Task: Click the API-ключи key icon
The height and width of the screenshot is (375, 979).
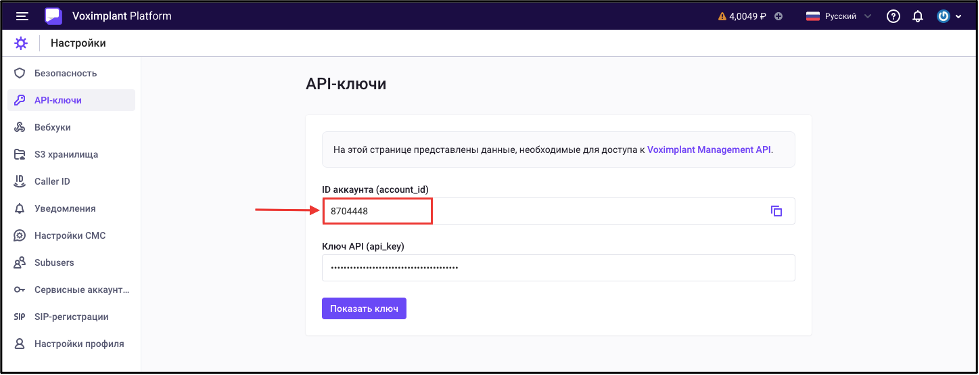Action: pyautogui.click(x=19, y=100)
